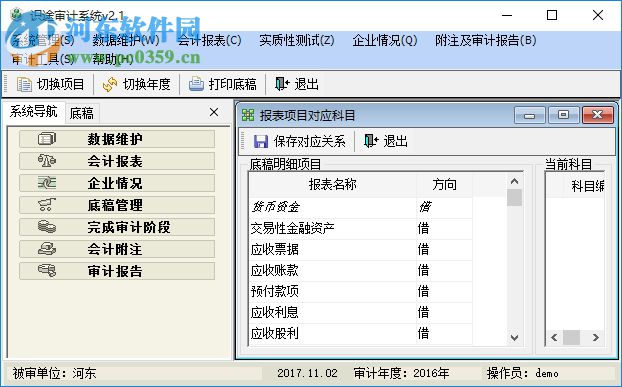Open the 会计附注 navigation section
Screen dimensions: 622x387
(117, 249)
